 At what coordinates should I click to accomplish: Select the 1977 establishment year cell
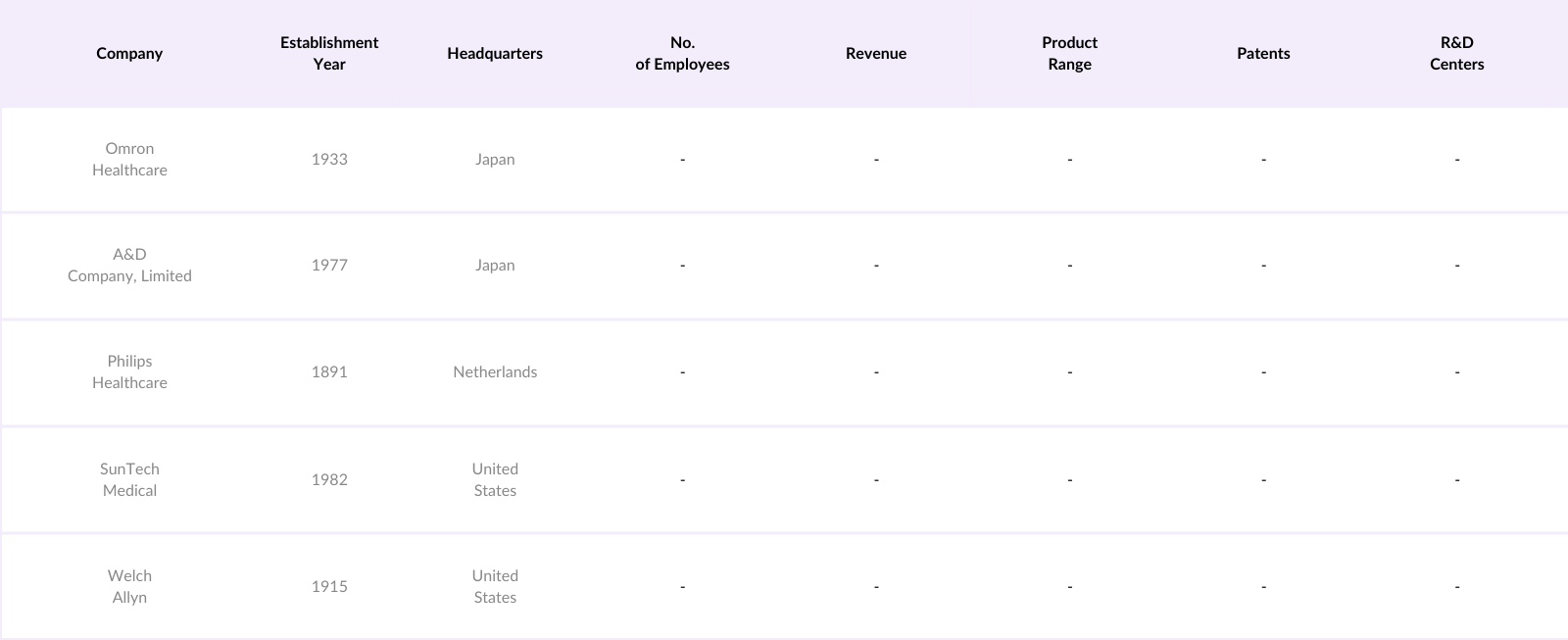coord(329,266)
